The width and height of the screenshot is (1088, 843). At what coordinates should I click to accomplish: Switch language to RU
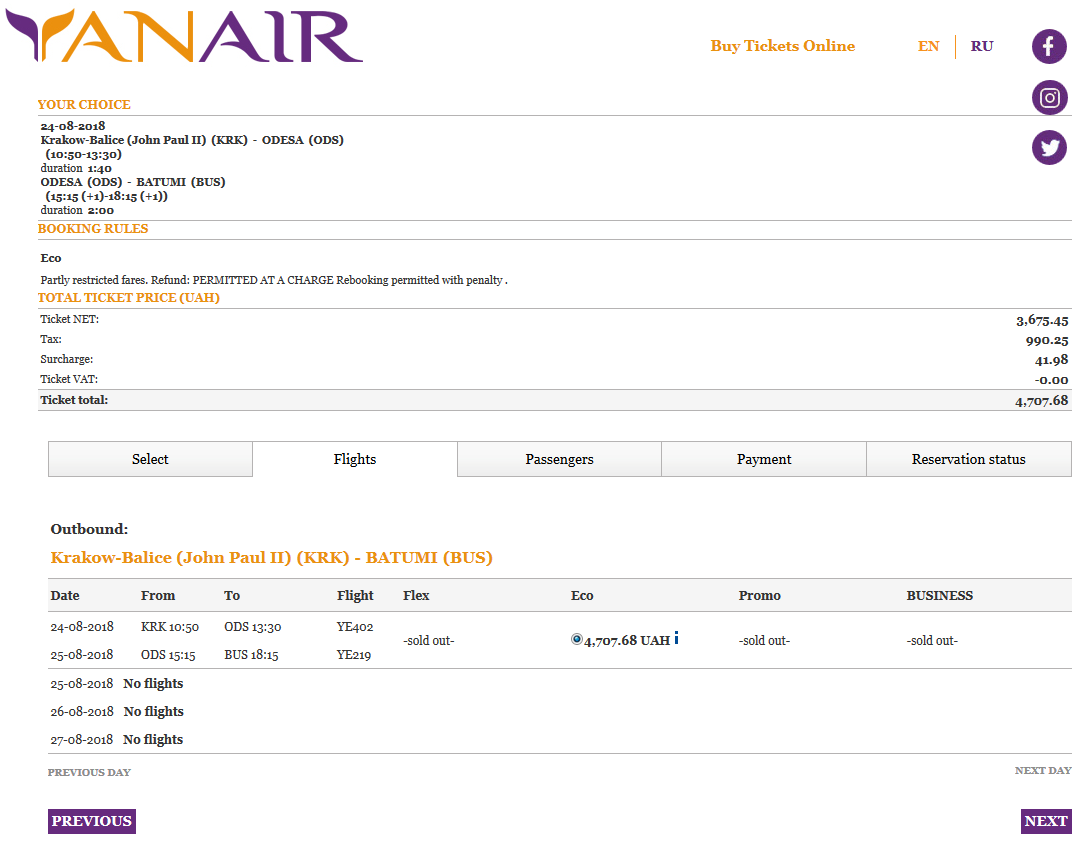pyautogui.click(x=981, y=46)
